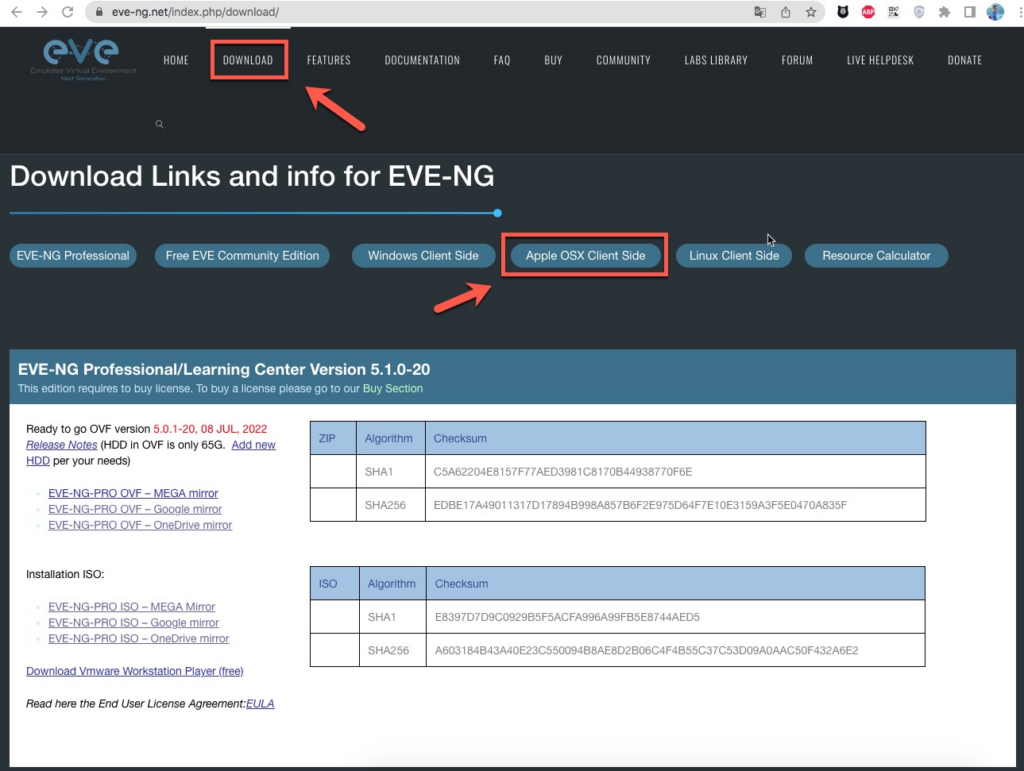Open the QR code extension icon
Image resolution: width=1024 pixels, height=771 pixels.
[893, 12]
